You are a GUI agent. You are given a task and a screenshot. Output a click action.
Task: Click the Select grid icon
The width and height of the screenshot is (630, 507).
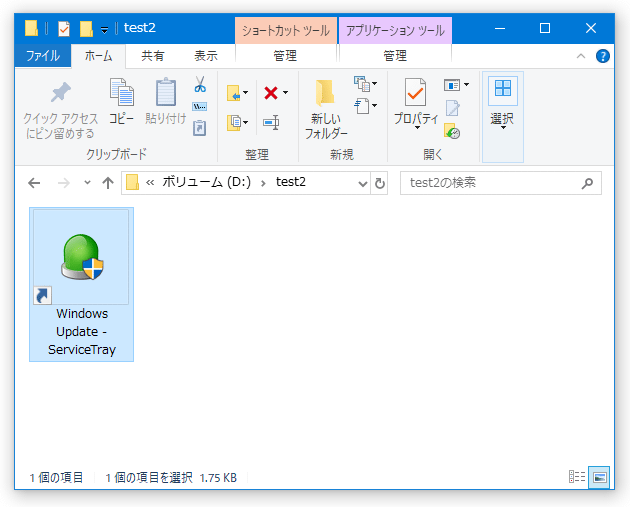pyautogui.click(x=503, y=89)
